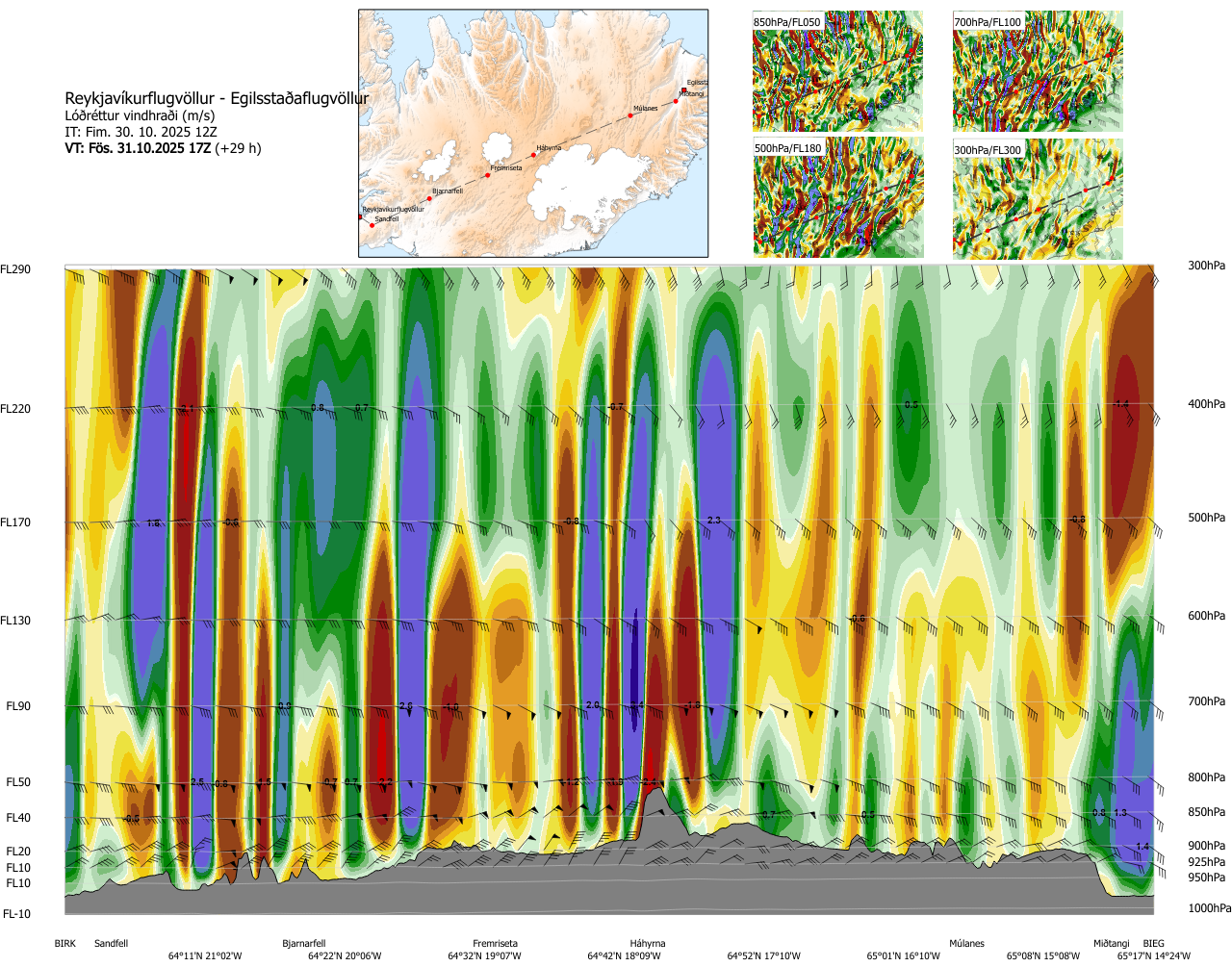This screenshot has height=967, width=1232.
Task: Click the VT: Fös. 31.10.2025 17Z line
Action: [163, 148]
